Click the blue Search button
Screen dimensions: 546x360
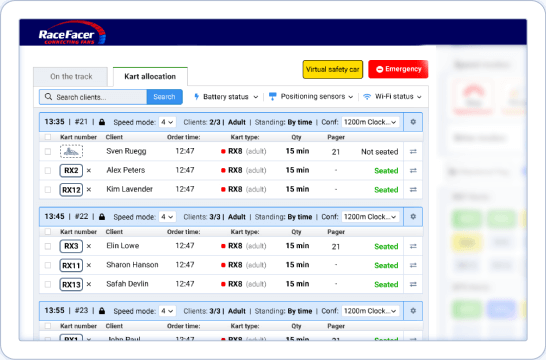click(164, 97)
